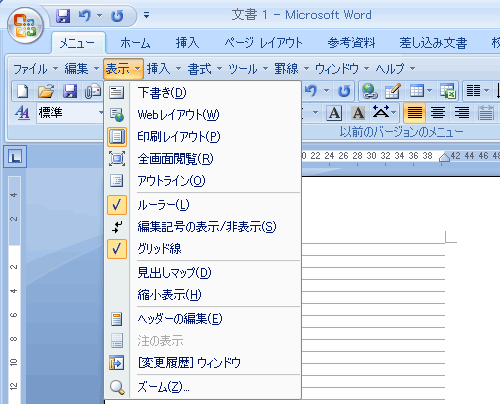Image resolution: width=500 pixels, height=404 pixels.
Task: Toggle center alignment button
Action: point(438,113)
